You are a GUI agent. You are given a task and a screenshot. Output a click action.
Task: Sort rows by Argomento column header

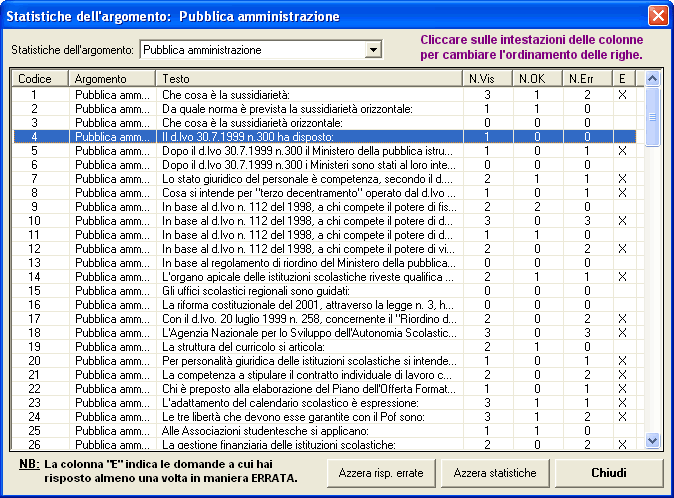tap(112, 78)
